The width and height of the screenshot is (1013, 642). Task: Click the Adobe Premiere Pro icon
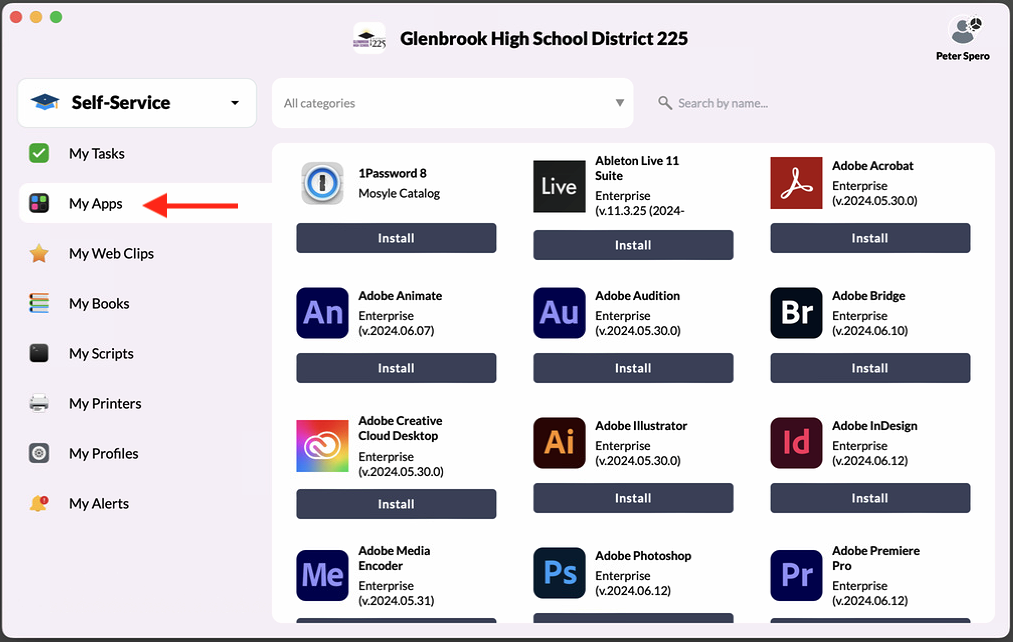click(796, 575)
